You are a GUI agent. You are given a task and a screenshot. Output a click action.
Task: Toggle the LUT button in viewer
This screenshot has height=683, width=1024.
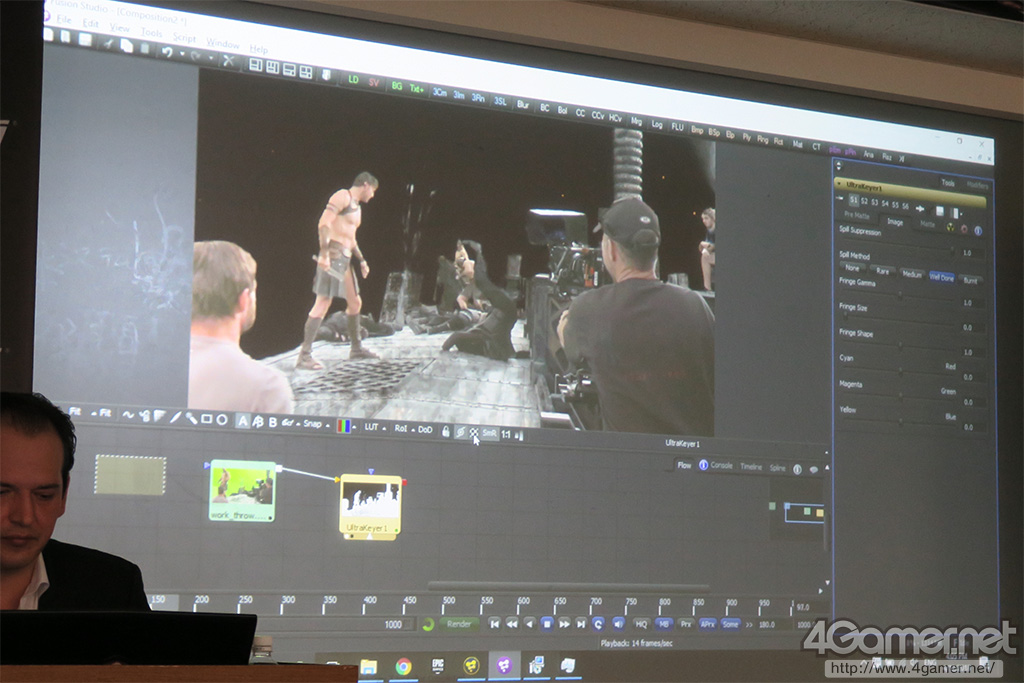point(372,427)
